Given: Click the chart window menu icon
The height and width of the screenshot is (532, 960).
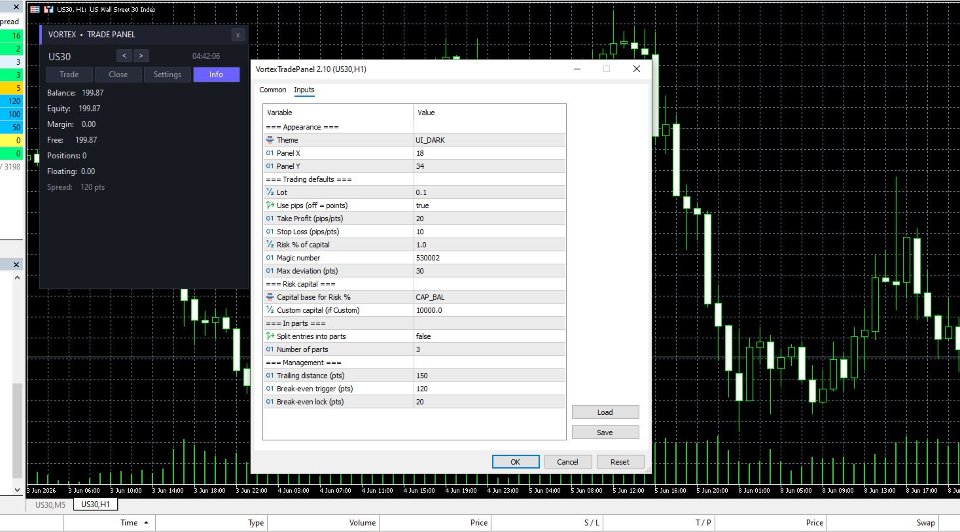Looking at the screenshot, I should click(x=35, y=9).
